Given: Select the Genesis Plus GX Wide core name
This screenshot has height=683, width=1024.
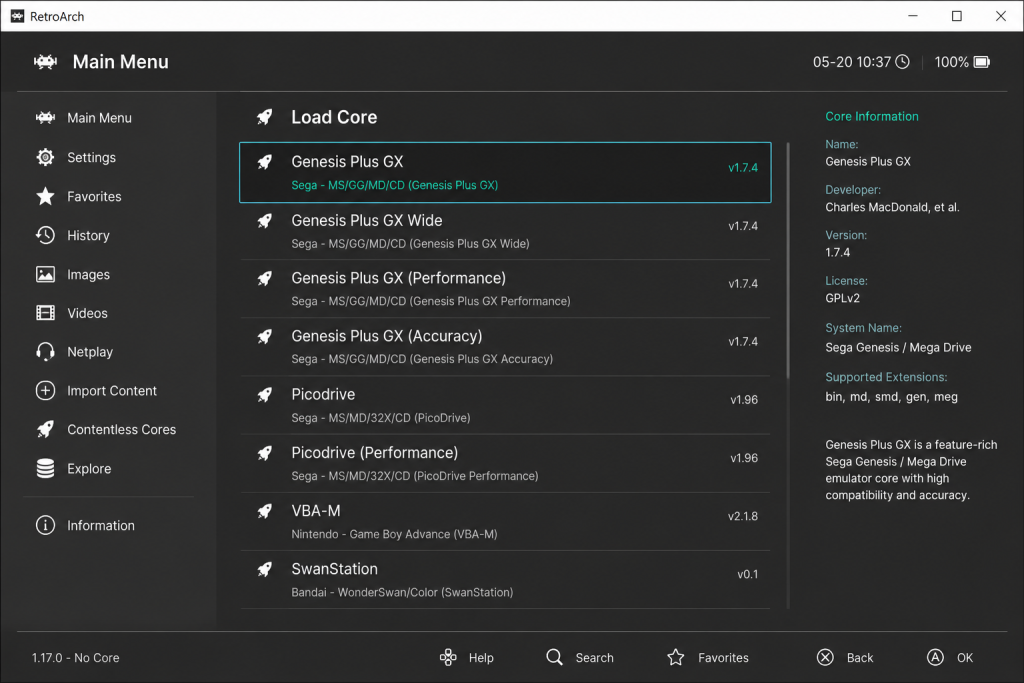Looking at the screenshot, I should [366, 221].
